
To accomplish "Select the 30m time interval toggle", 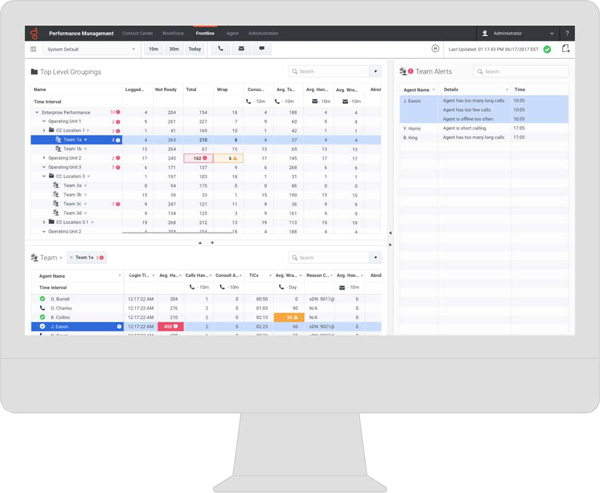I will click(174, 49).
